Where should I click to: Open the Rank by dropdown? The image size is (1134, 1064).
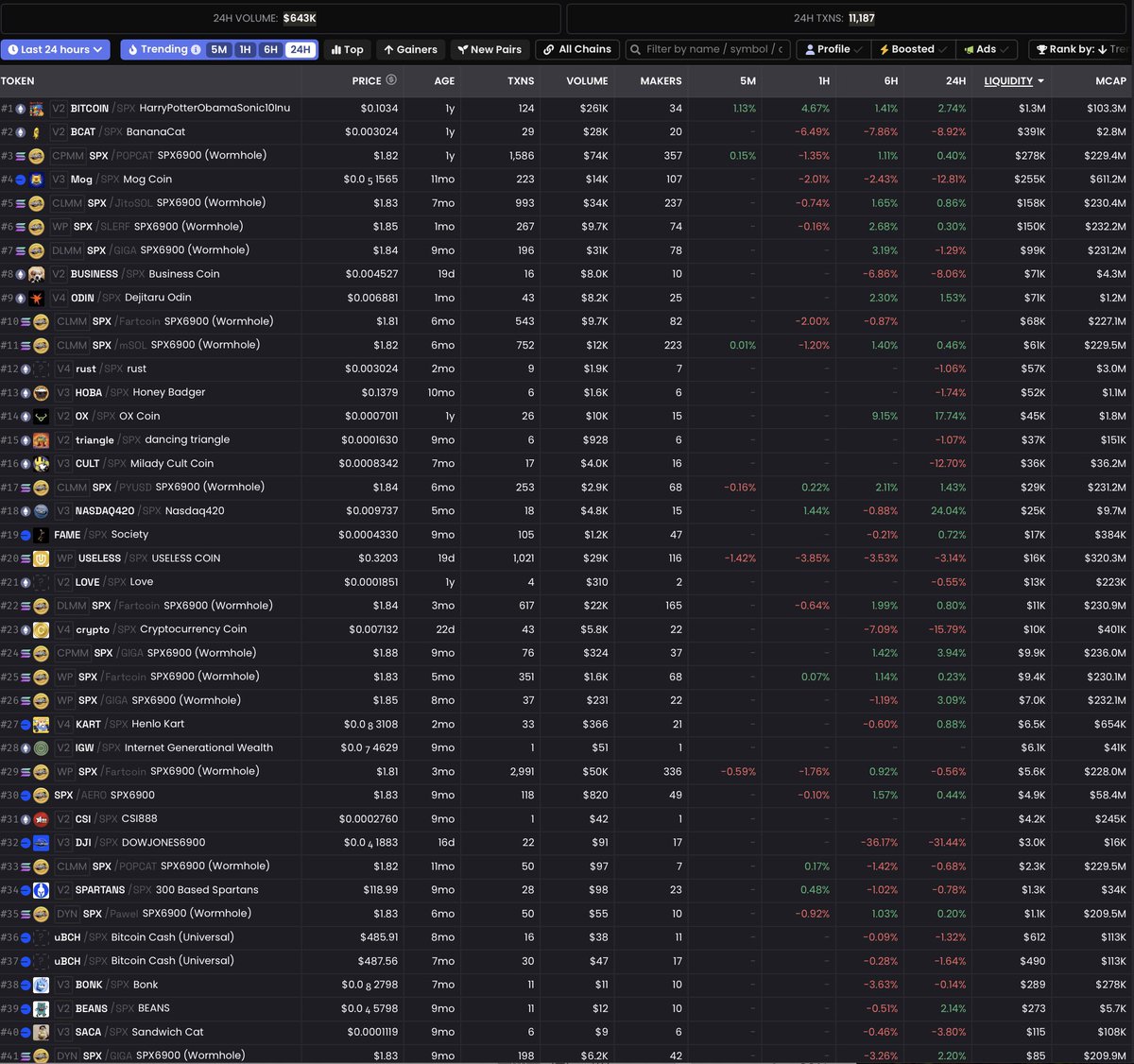click(x=1080, y=49)
